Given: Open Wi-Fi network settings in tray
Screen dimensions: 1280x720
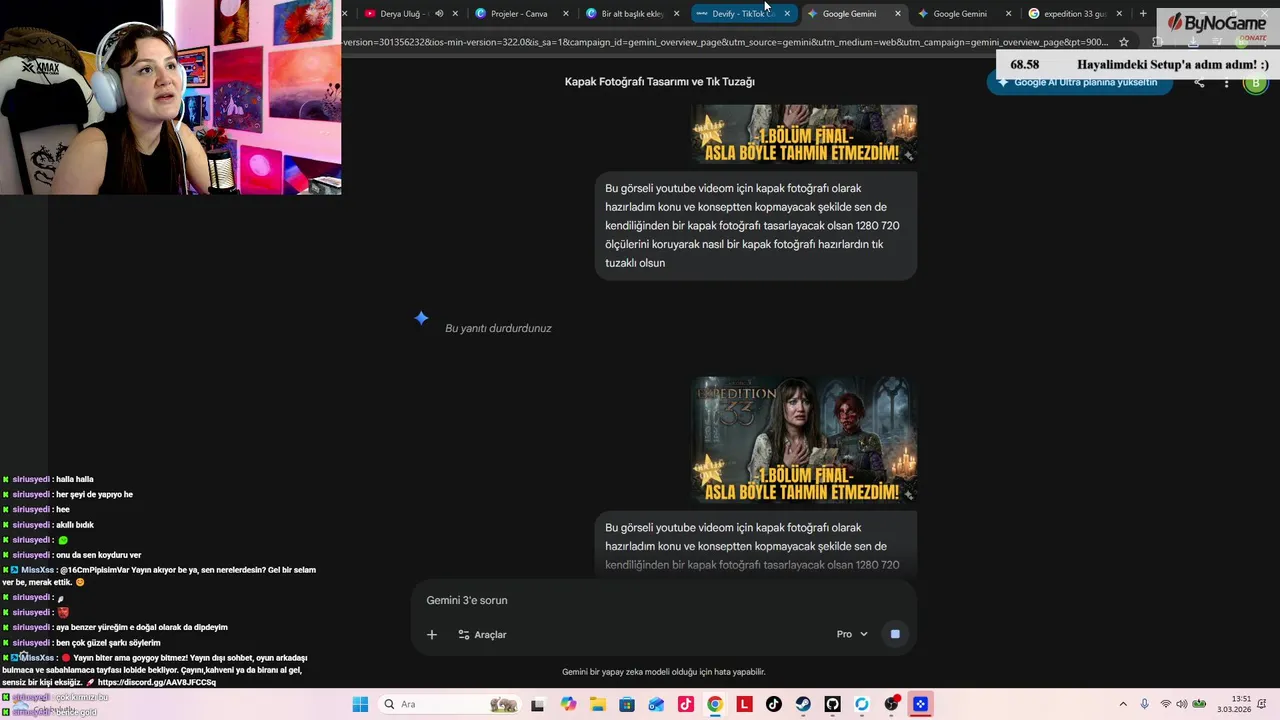Looking at the screenshot, I should pyautogui.click(x=1165, y=704).
